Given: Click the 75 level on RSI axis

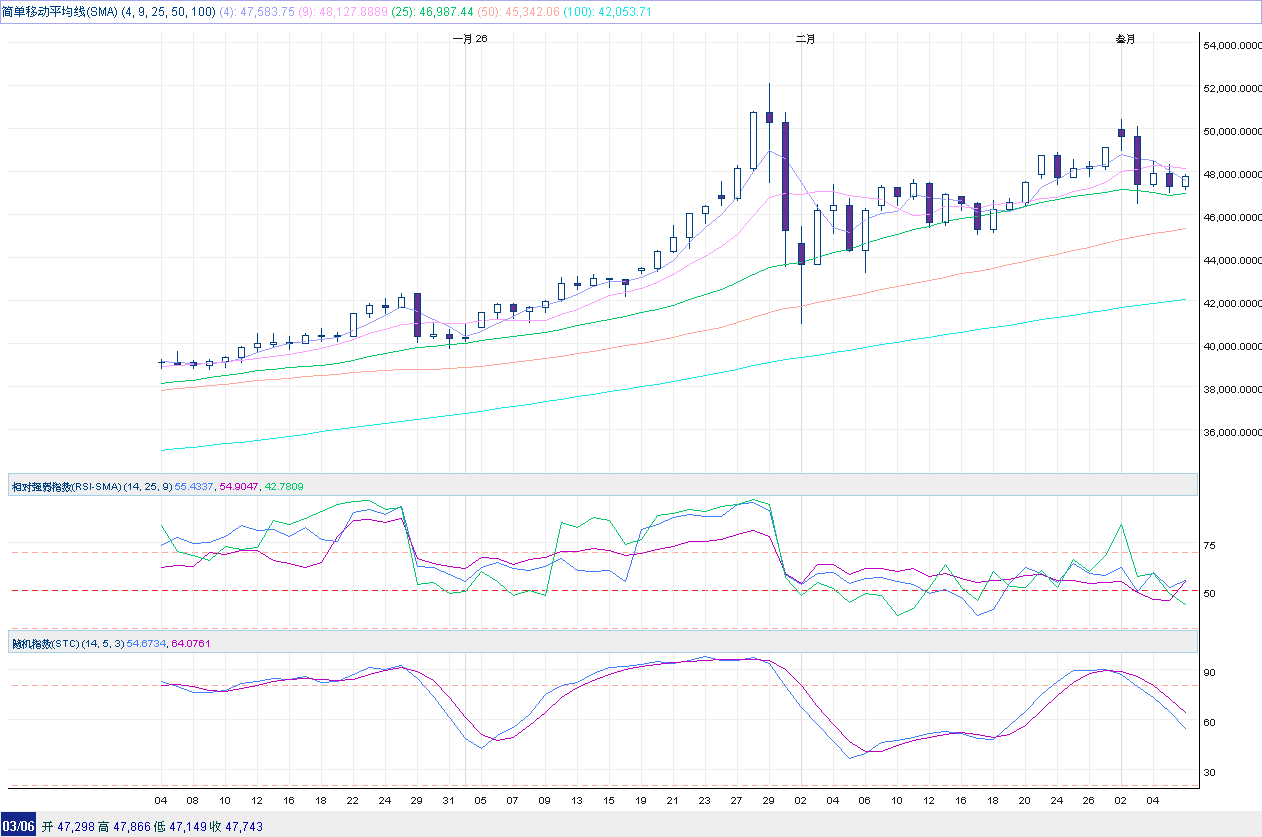Looking at the screenshot, I should click(1209, 546).
